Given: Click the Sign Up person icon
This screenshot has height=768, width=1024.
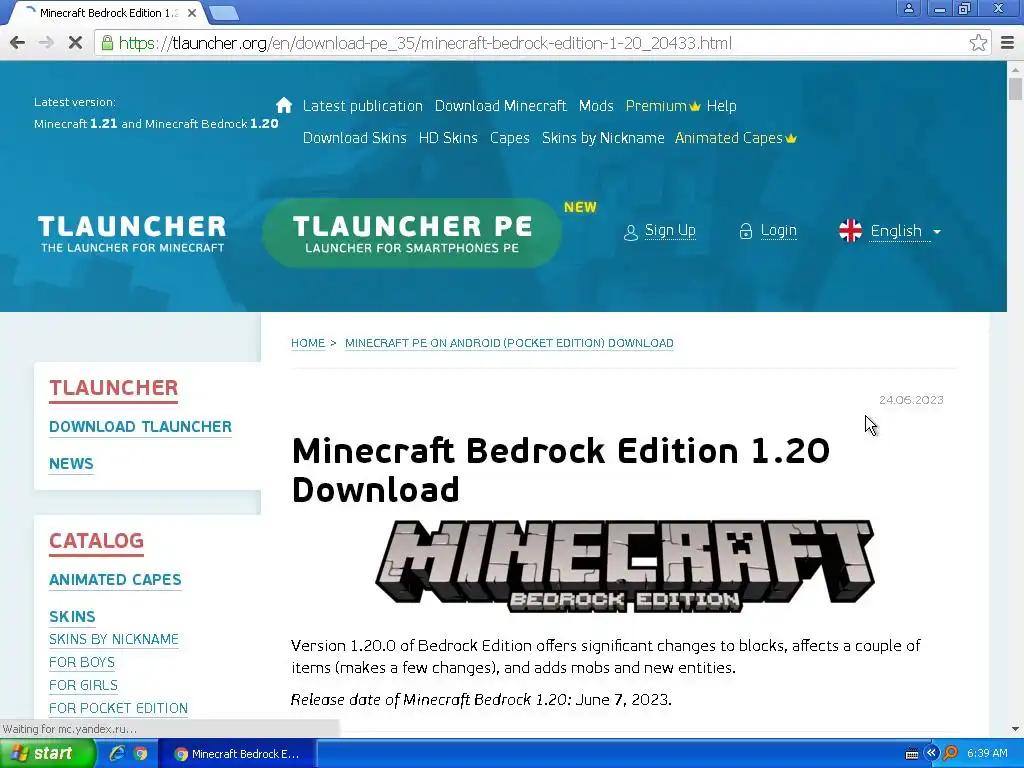Looking at the screenshot, I should pyautogui.click(x=630, y=232).
